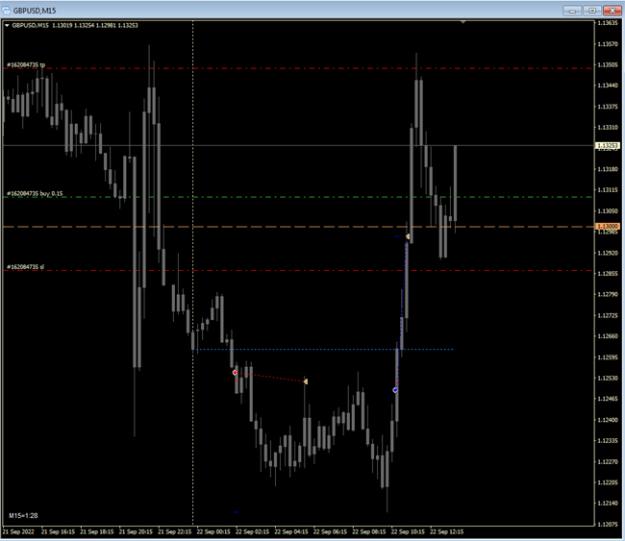This screenshot has width=625, height=541.
Task: Click the 1.12855 price scale value
Action: coord(608,273)
